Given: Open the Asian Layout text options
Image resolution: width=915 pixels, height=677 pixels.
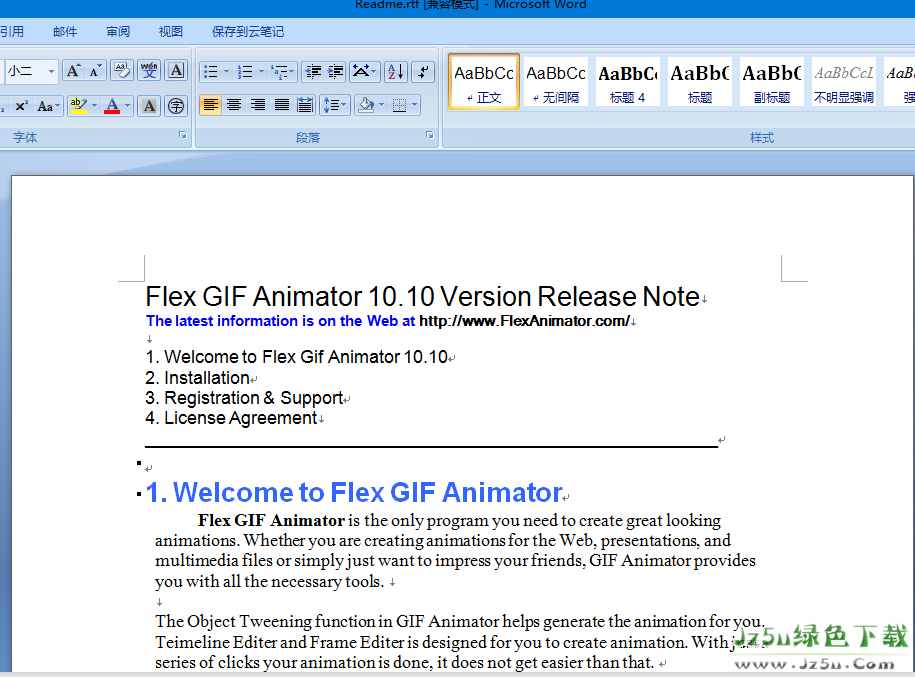Looking at the screenshot, I should (x=365, y=72).
